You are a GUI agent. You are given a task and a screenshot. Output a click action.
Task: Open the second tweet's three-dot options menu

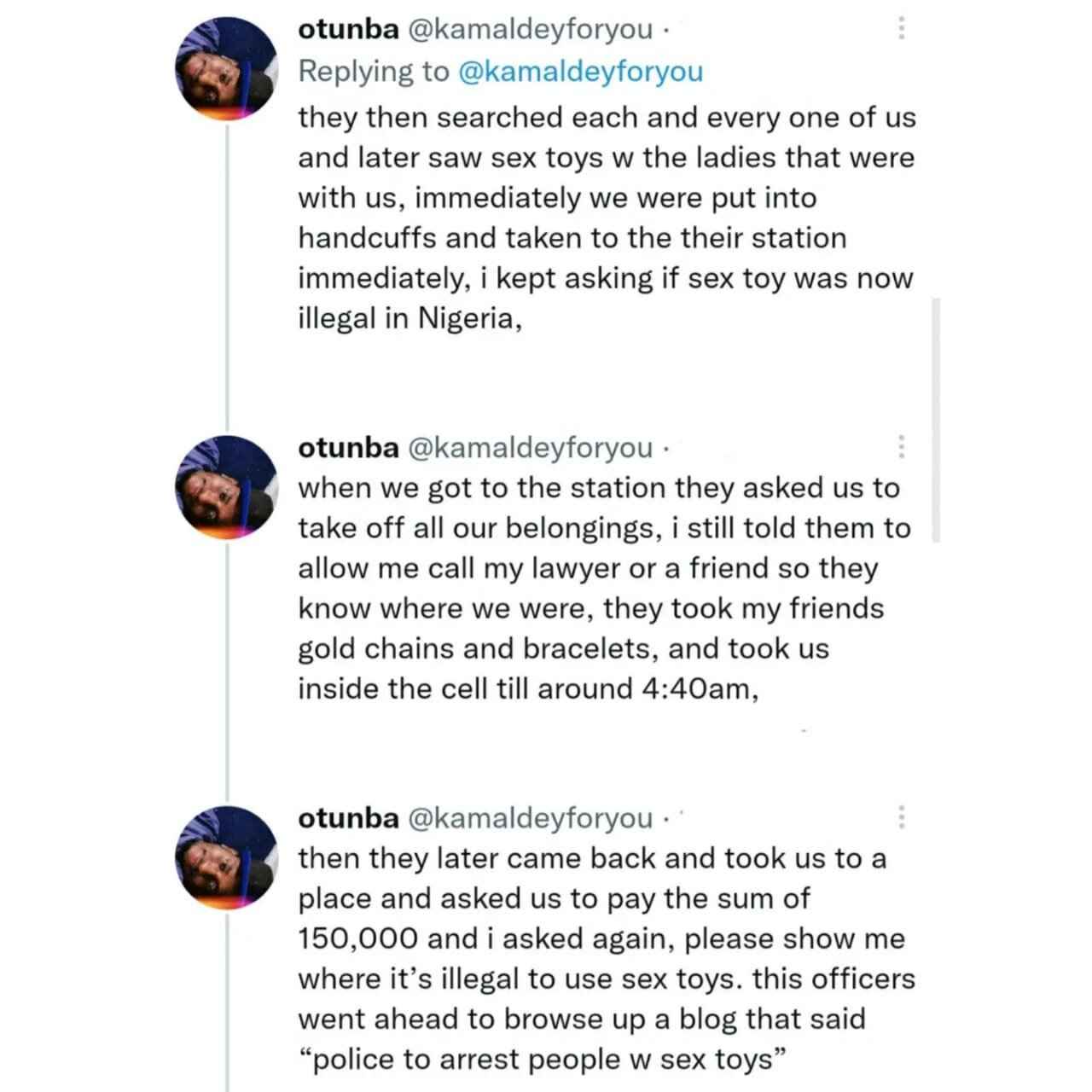[901, 447]
